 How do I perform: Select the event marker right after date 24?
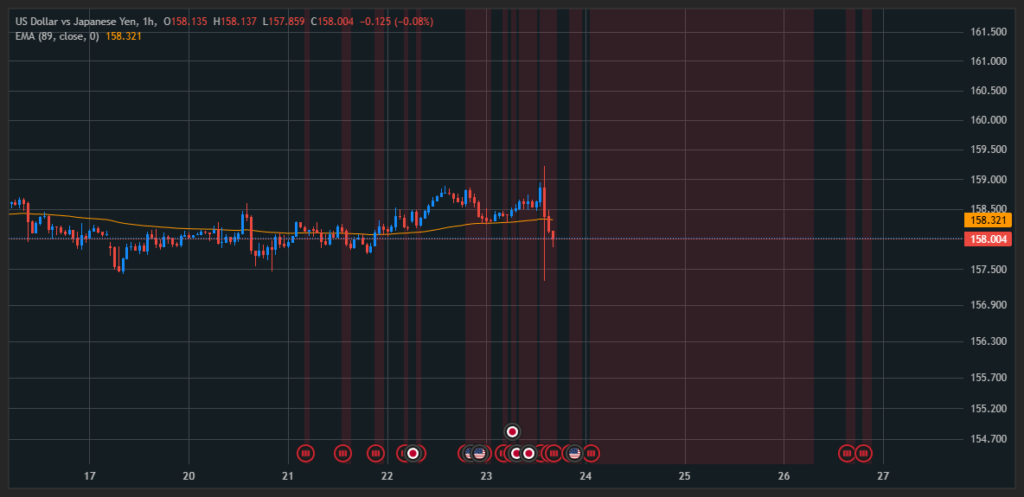590,453
